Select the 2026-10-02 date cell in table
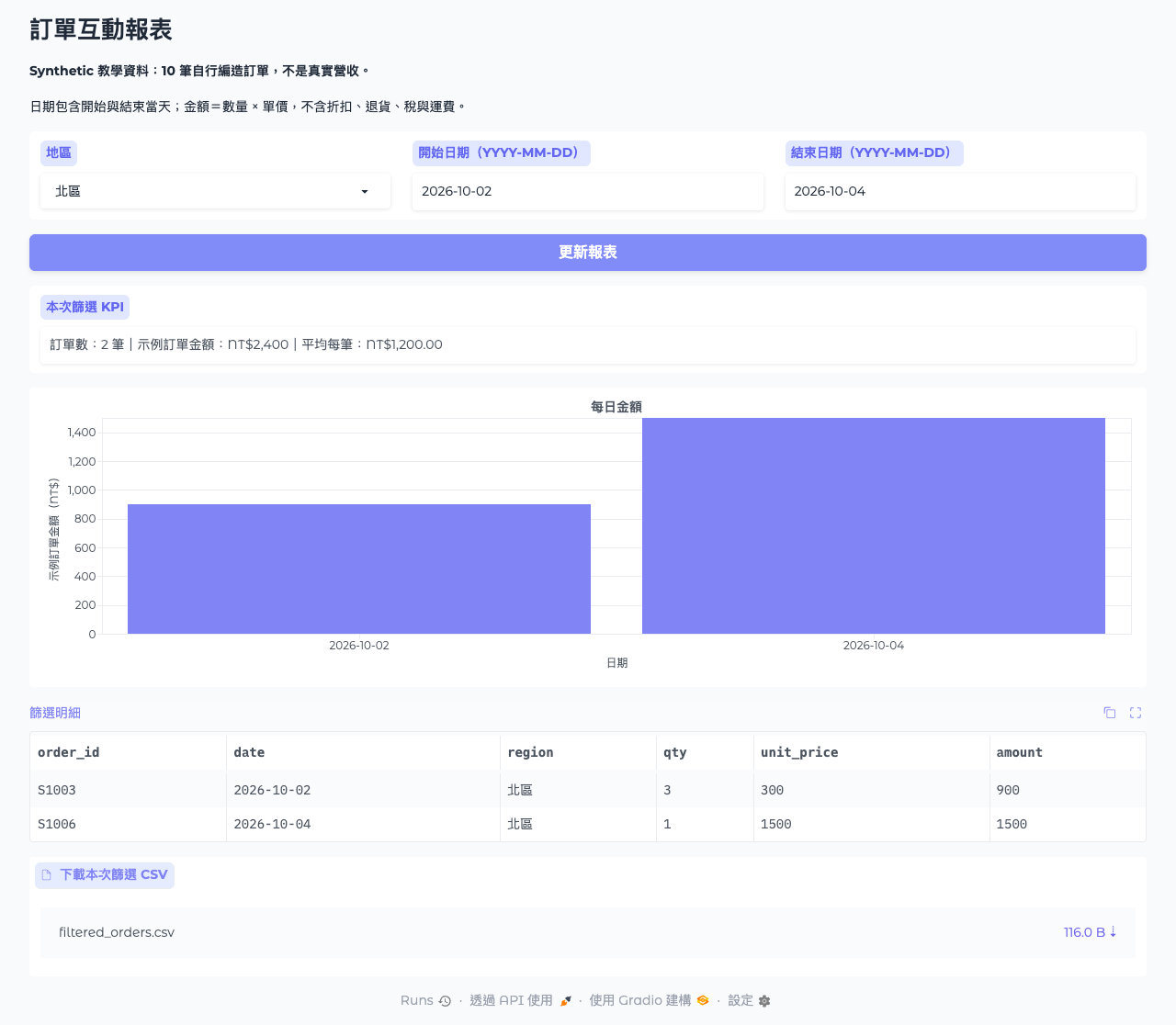The width and height of the screenshot is (1176, 1025). coord(363,790)
